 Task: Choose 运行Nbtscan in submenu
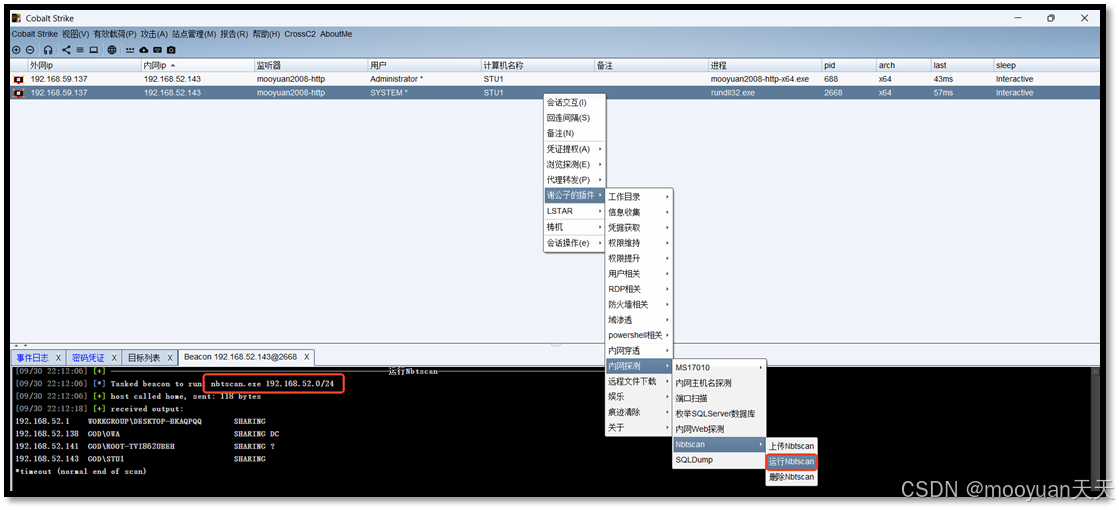[791, 461]
